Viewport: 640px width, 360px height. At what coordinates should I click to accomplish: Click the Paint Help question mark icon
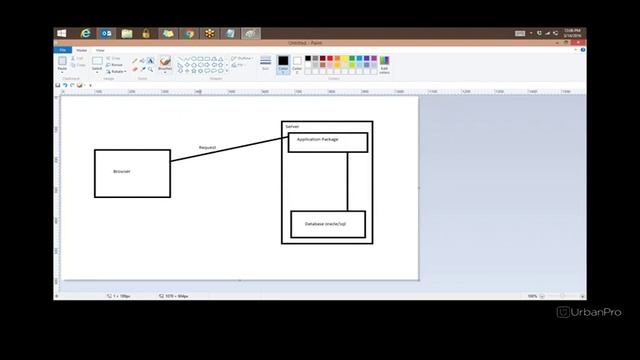583,50
